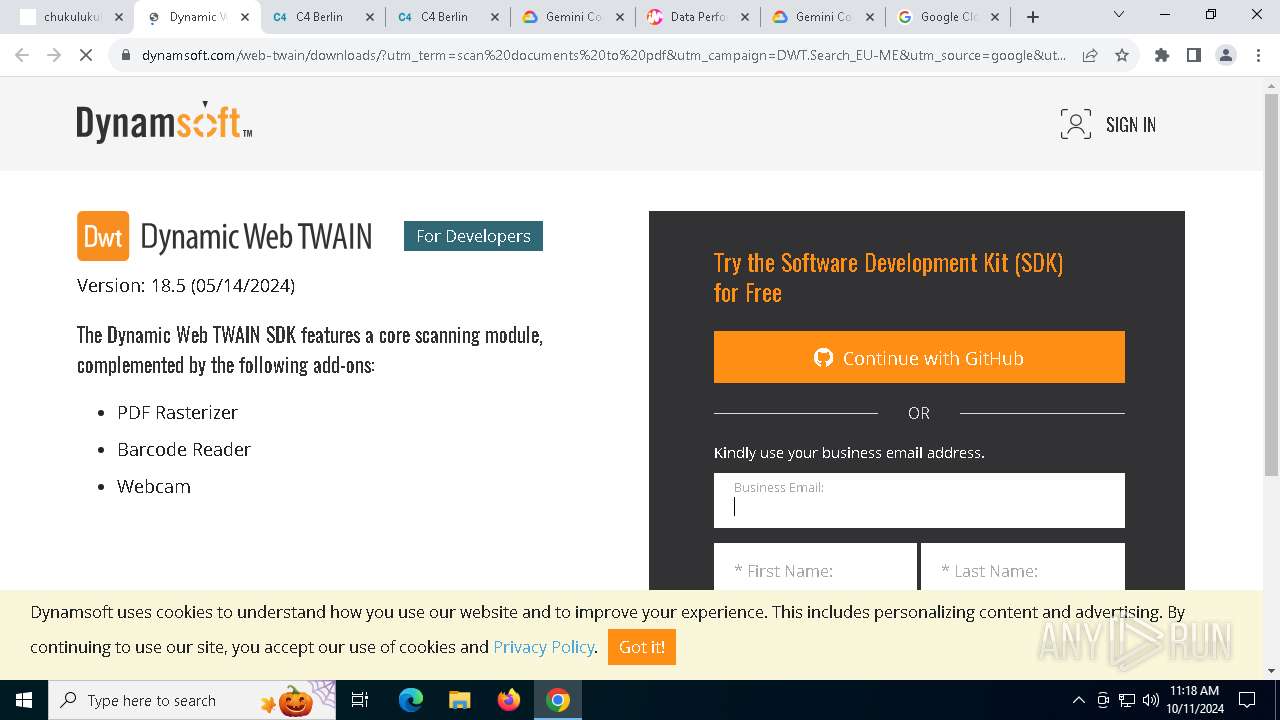1280x720 pixels.
Task: Open volume control in system tray
Action: click(1151, 700)
